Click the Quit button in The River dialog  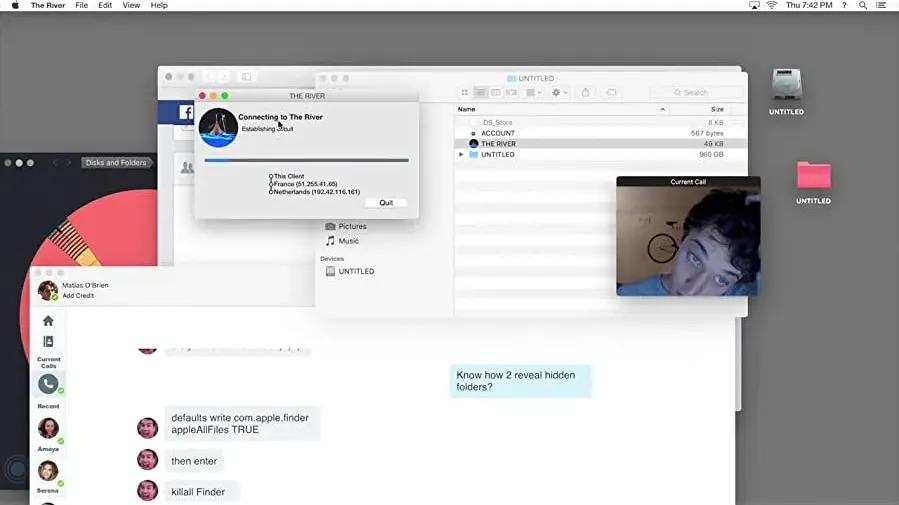click(x=386, y=203)
